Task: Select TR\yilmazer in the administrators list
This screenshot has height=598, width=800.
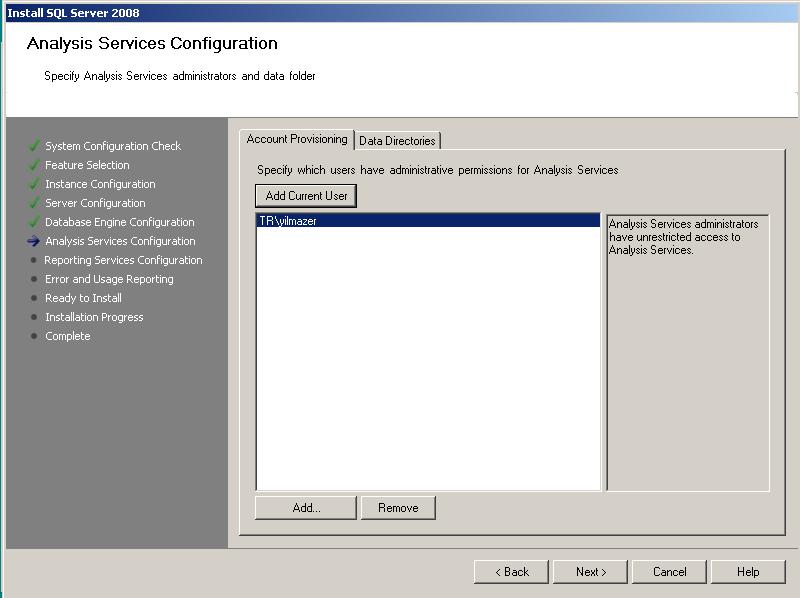Action: (x=428, y=220)
